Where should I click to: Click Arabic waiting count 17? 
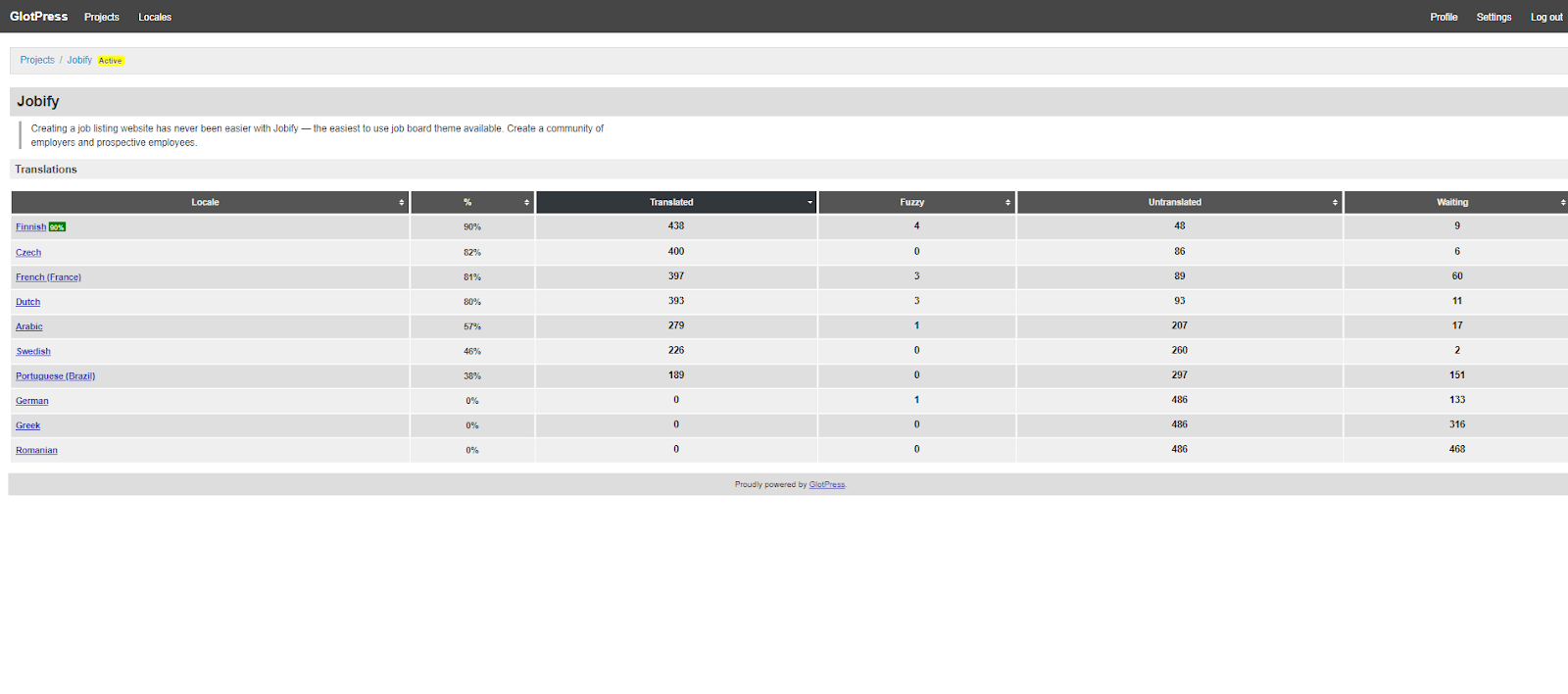click(x=1457, y=325)
